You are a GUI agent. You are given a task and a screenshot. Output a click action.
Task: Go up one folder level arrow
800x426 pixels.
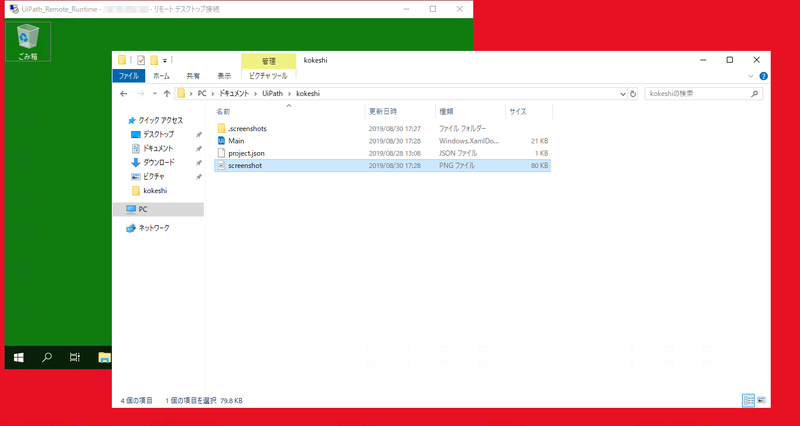pyautogui.click(x=167, y=94)
